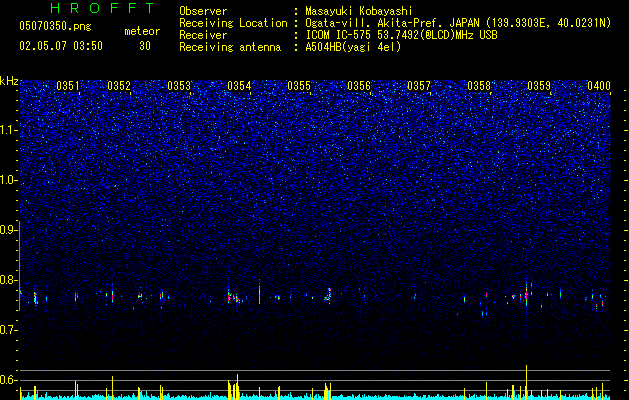Click the 0400 time marker
Image resolution: width=629 pixels, height=400 pixels.
pos(599,86)
